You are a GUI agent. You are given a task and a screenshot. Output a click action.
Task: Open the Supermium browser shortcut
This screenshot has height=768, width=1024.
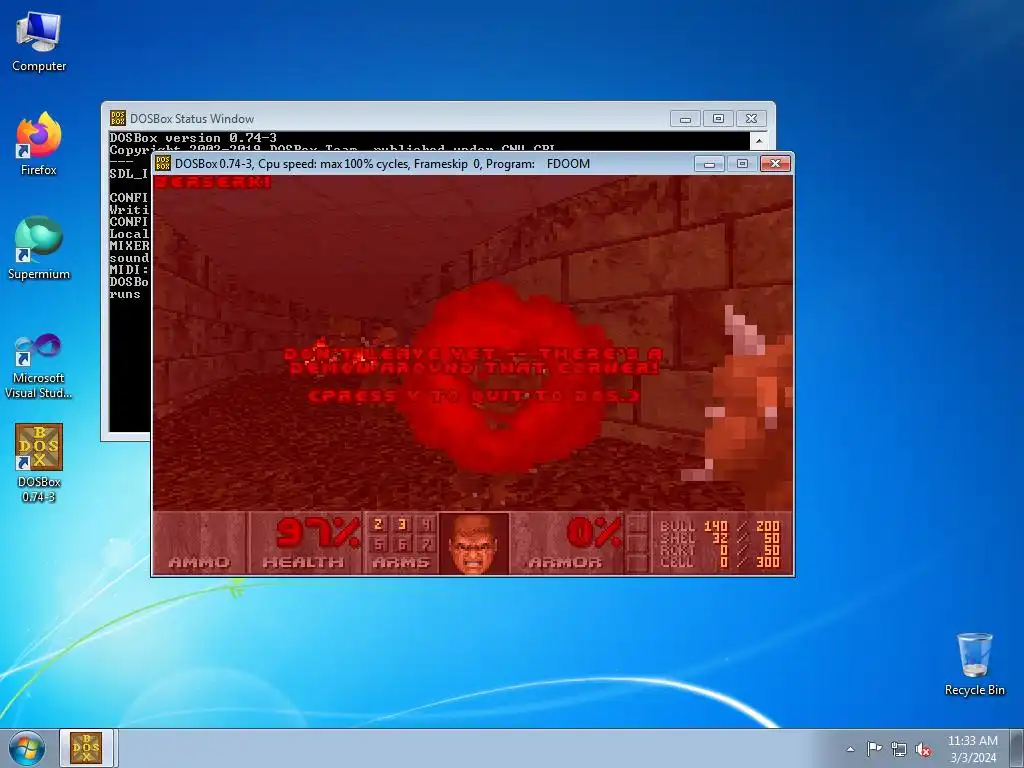(39, 249)
